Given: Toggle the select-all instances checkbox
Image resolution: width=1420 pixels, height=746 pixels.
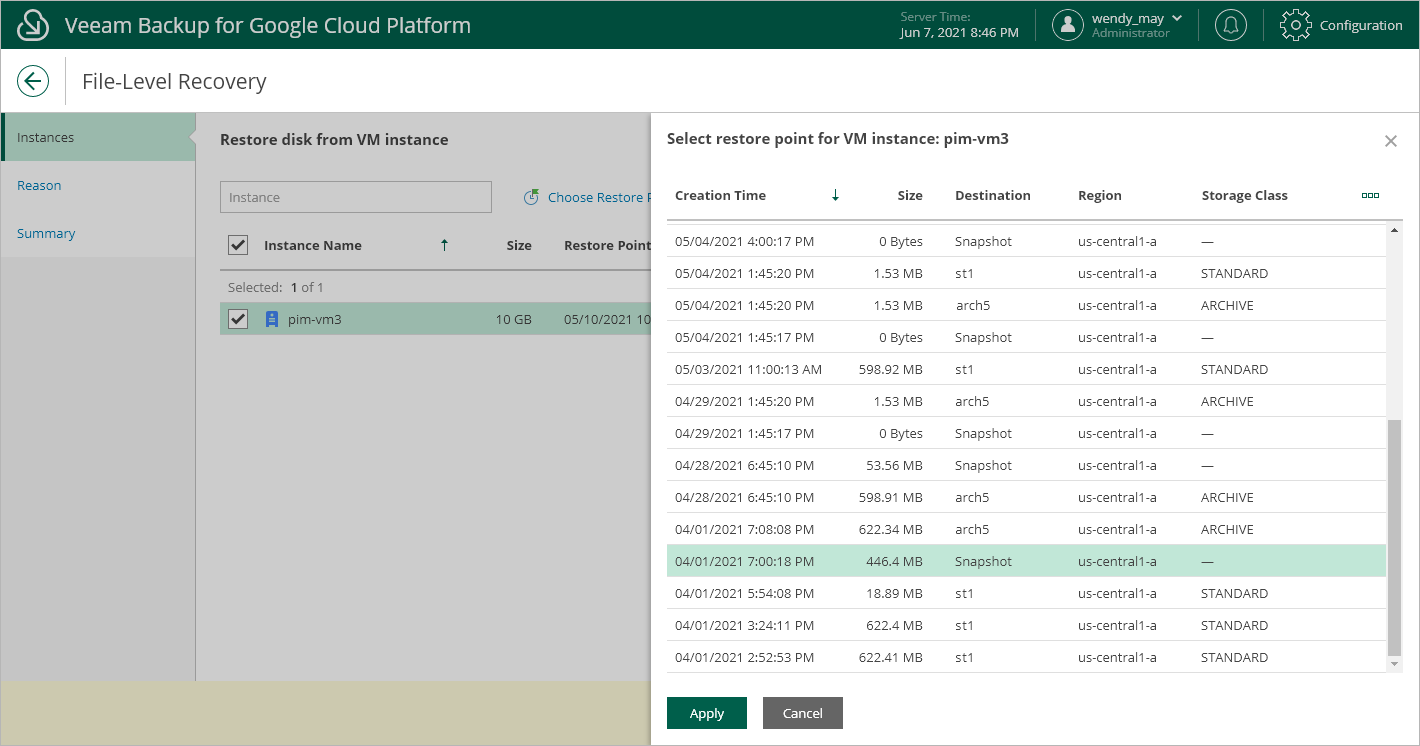Looking at the screenshot, I should click(x=238, y=245).
